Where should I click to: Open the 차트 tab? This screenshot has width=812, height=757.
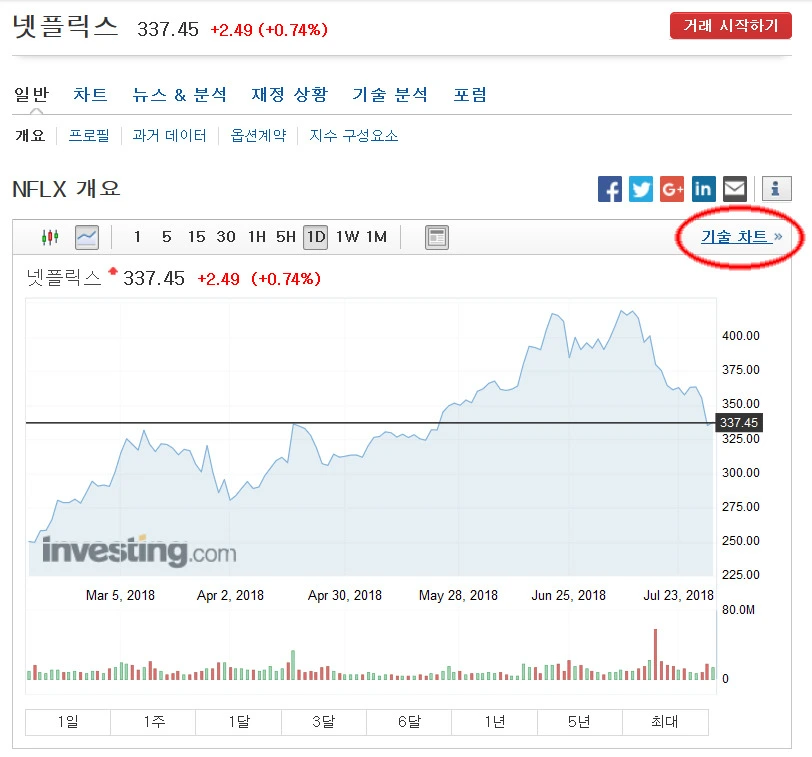pos(90,95)
